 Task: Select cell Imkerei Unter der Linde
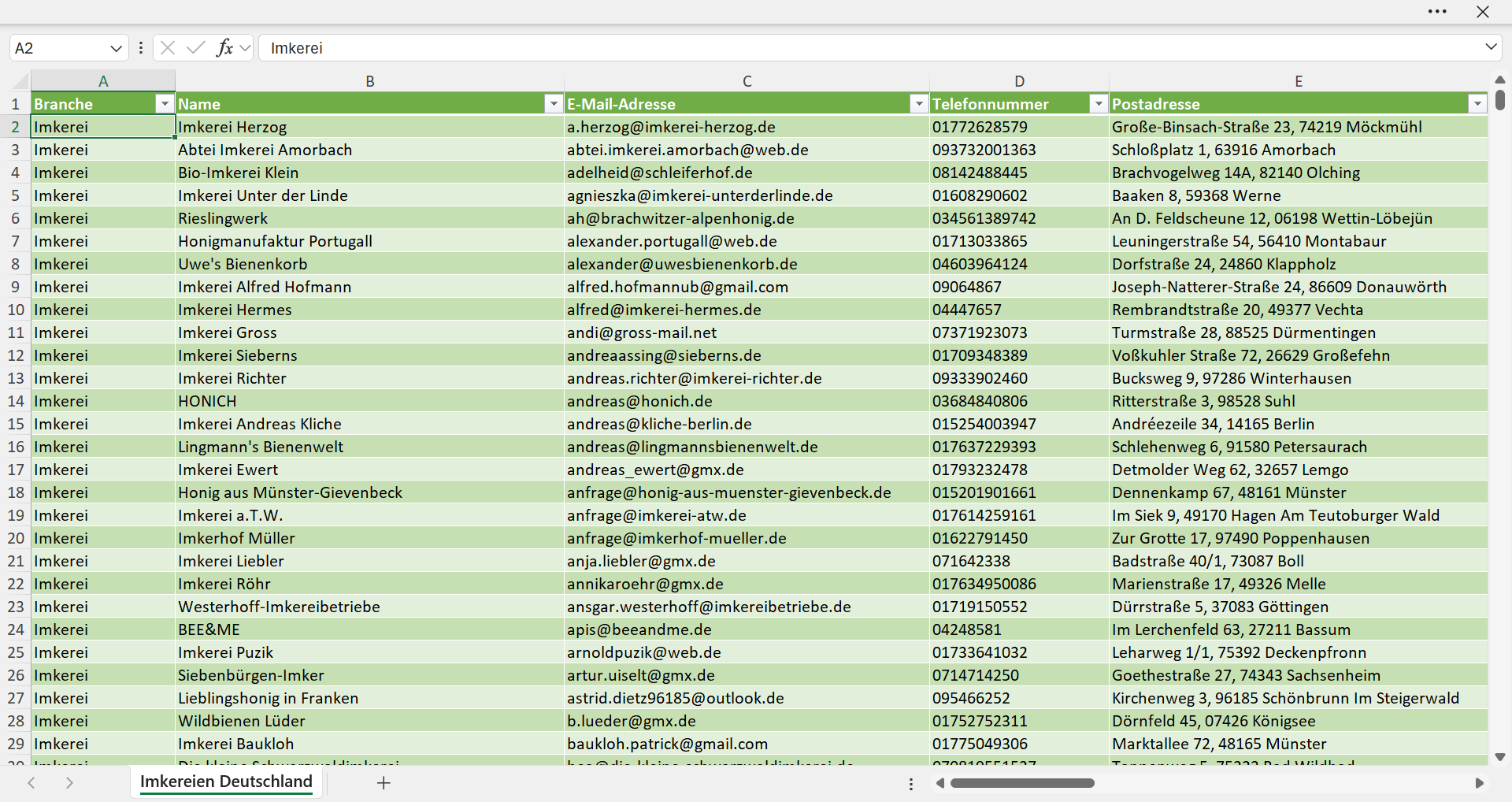[369, 195]
